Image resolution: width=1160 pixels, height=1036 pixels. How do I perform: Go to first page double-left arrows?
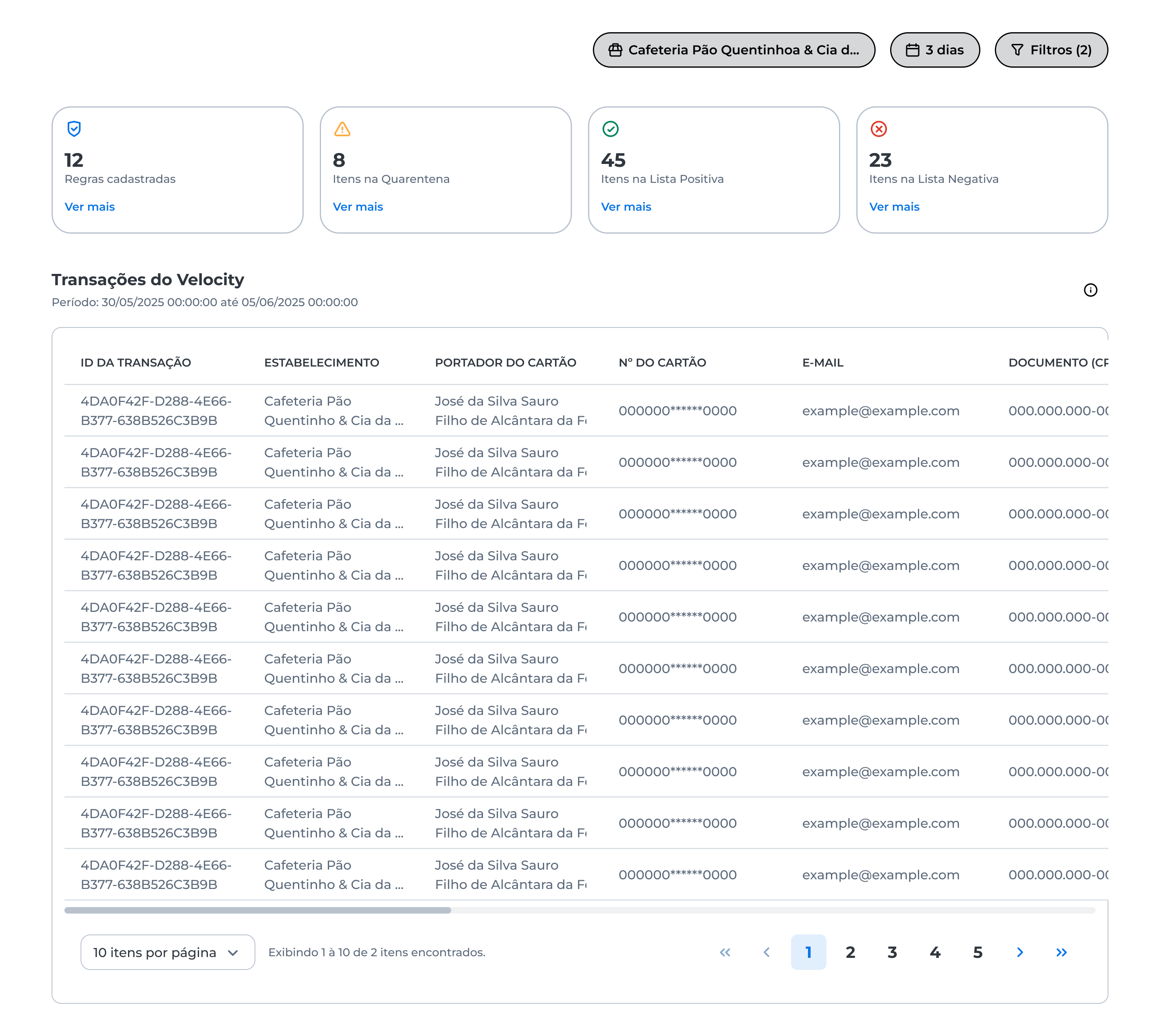[x=725, y=952]
